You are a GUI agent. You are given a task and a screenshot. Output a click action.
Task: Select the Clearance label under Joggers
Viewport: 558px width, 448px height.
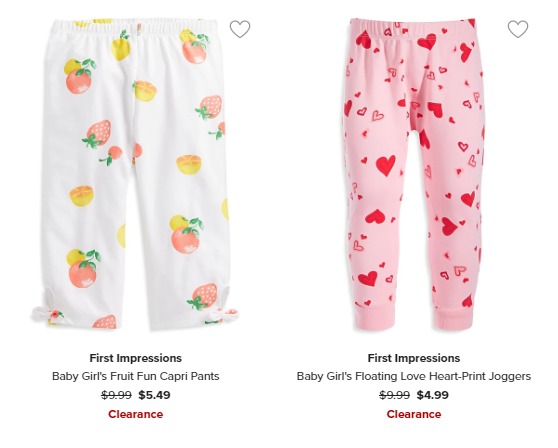pyautogui.click(x=414, y=414)
